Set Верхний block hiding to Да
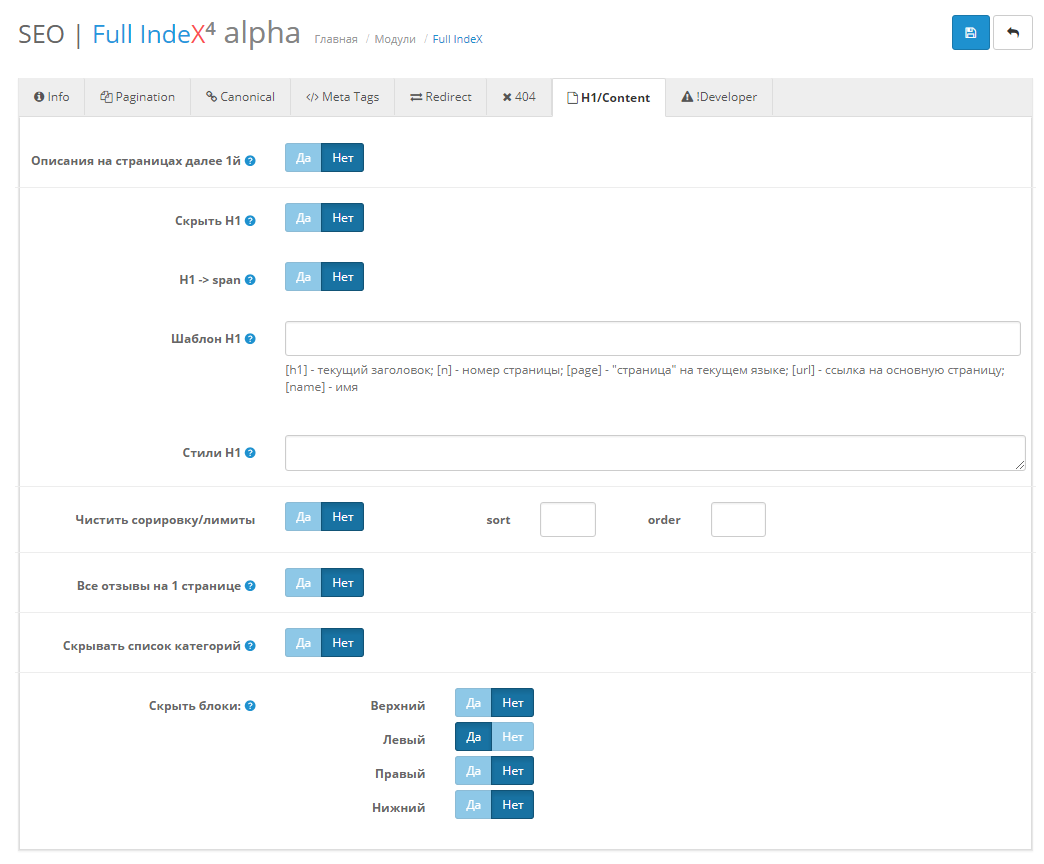 [x=473, y=703]
